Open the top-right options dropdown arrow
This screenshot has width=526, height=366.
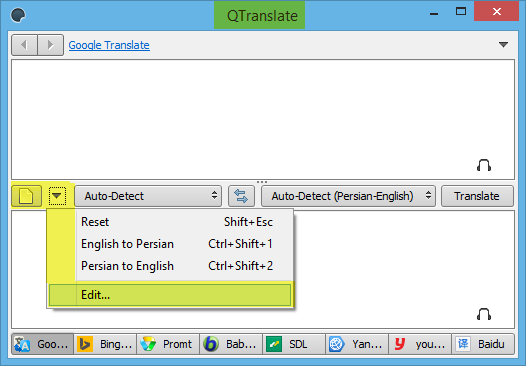tap(503, 45)
